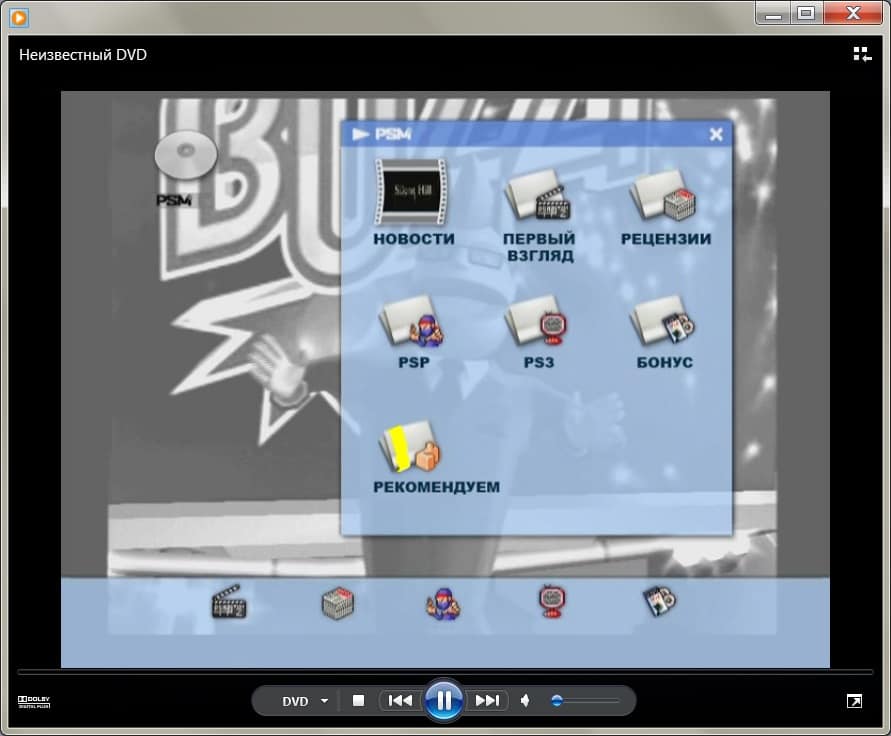Click the PSM disc icon in the menu
This screenshot has height=736, width=891.
[x=186, y=155]
